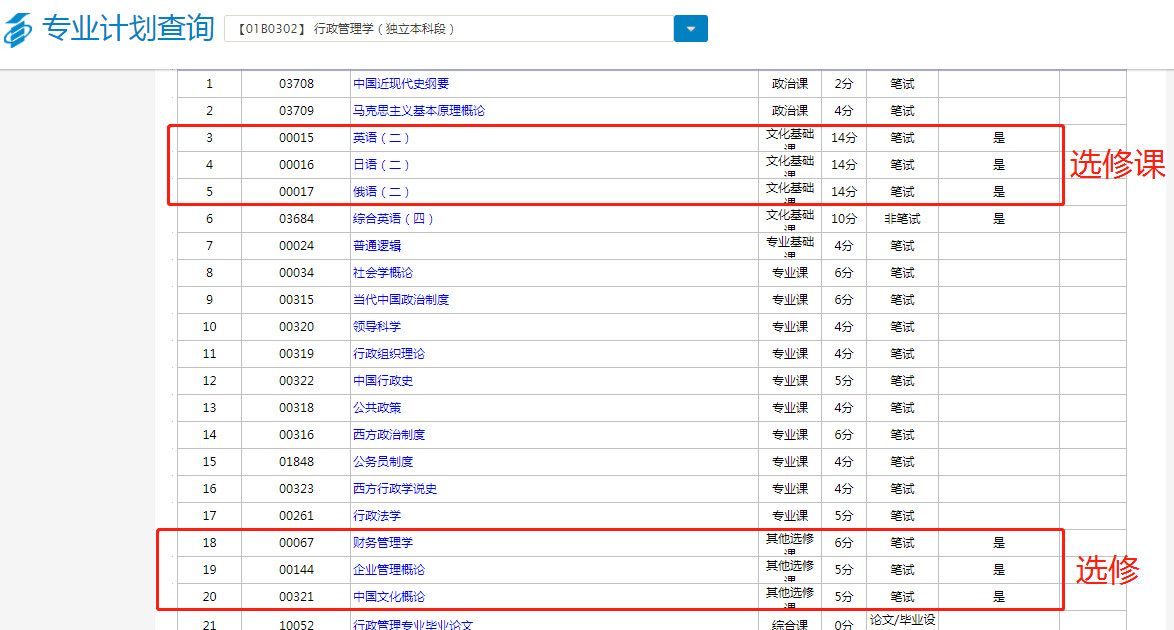Screen dimensions: 1174x630
Task: Select course code 00015
Action: click(296, 138)
